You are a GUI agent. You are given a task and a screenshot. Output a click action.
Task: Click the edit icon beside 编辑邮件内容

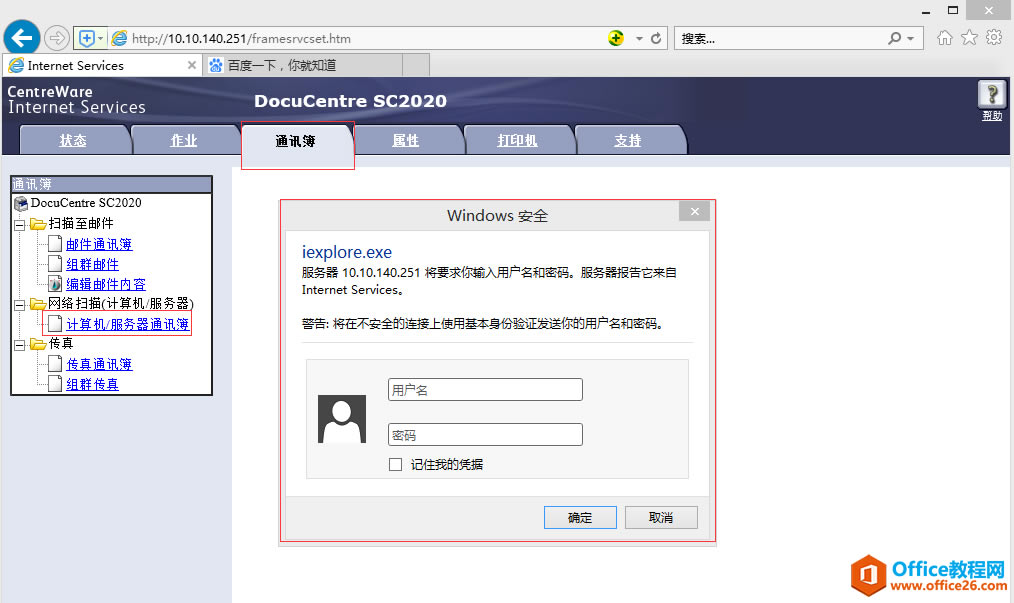pos(55,283)
